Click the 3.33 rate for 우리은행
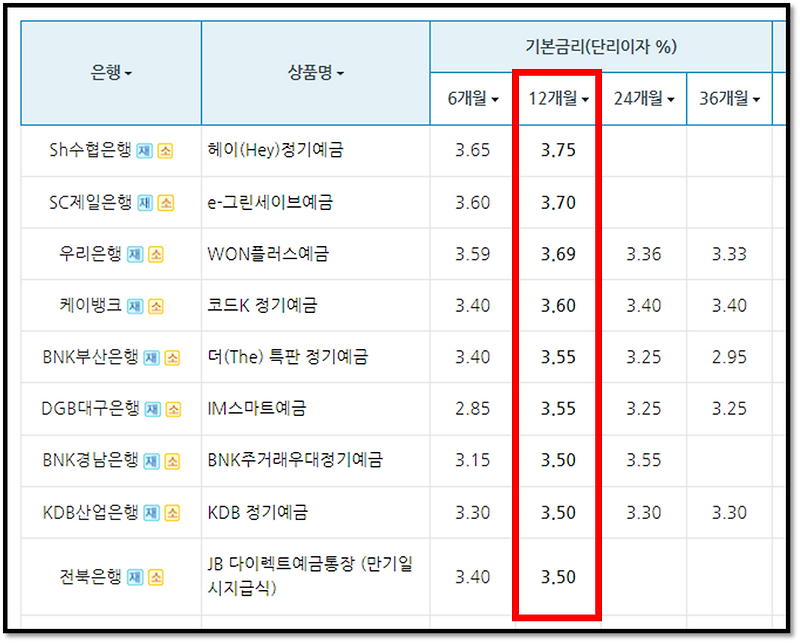The width and height of the screenshot is (800, 643). coord(730,254)
